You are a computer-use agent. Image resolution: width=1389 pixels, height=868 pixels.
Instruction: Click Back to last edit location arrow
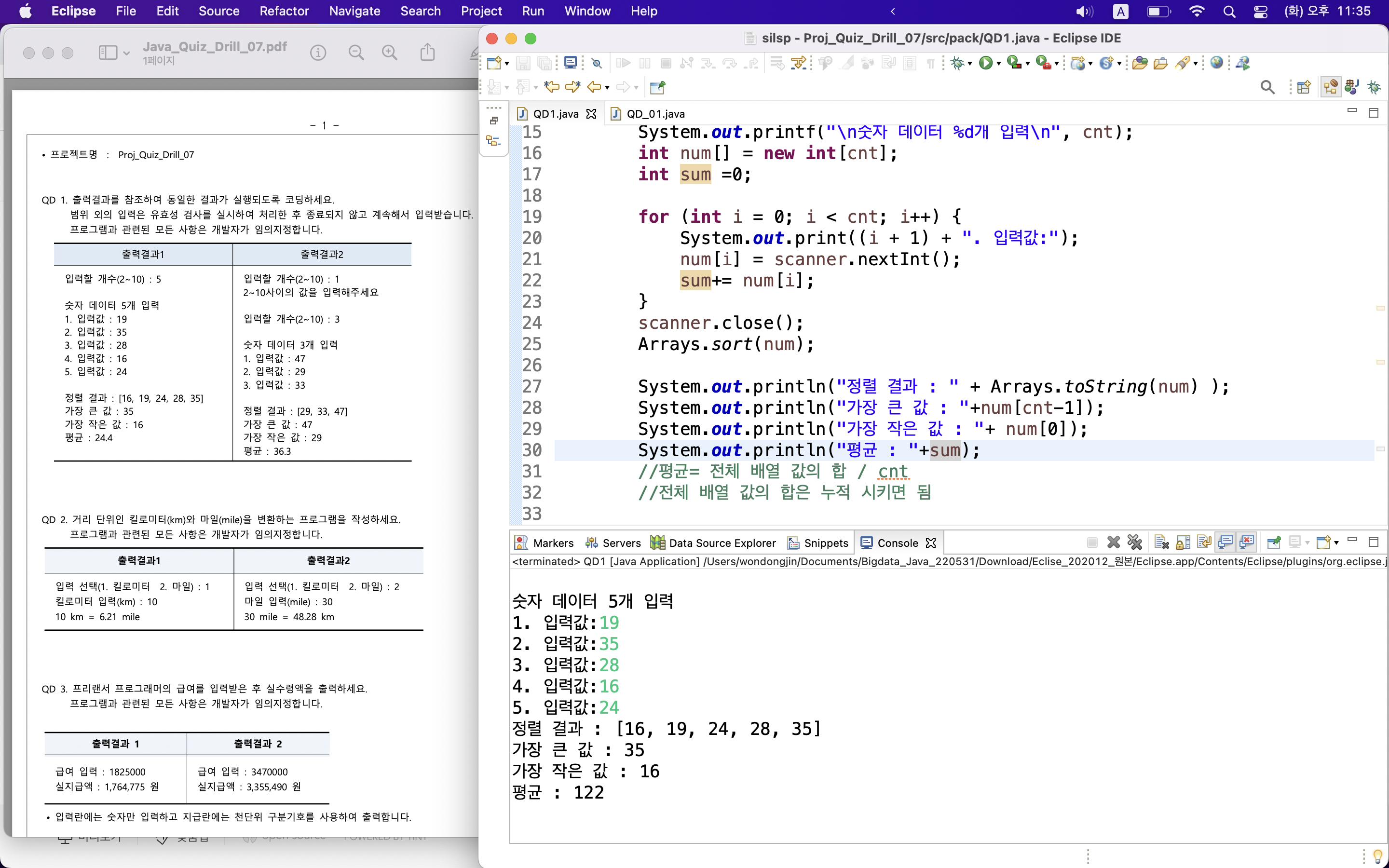552,87
